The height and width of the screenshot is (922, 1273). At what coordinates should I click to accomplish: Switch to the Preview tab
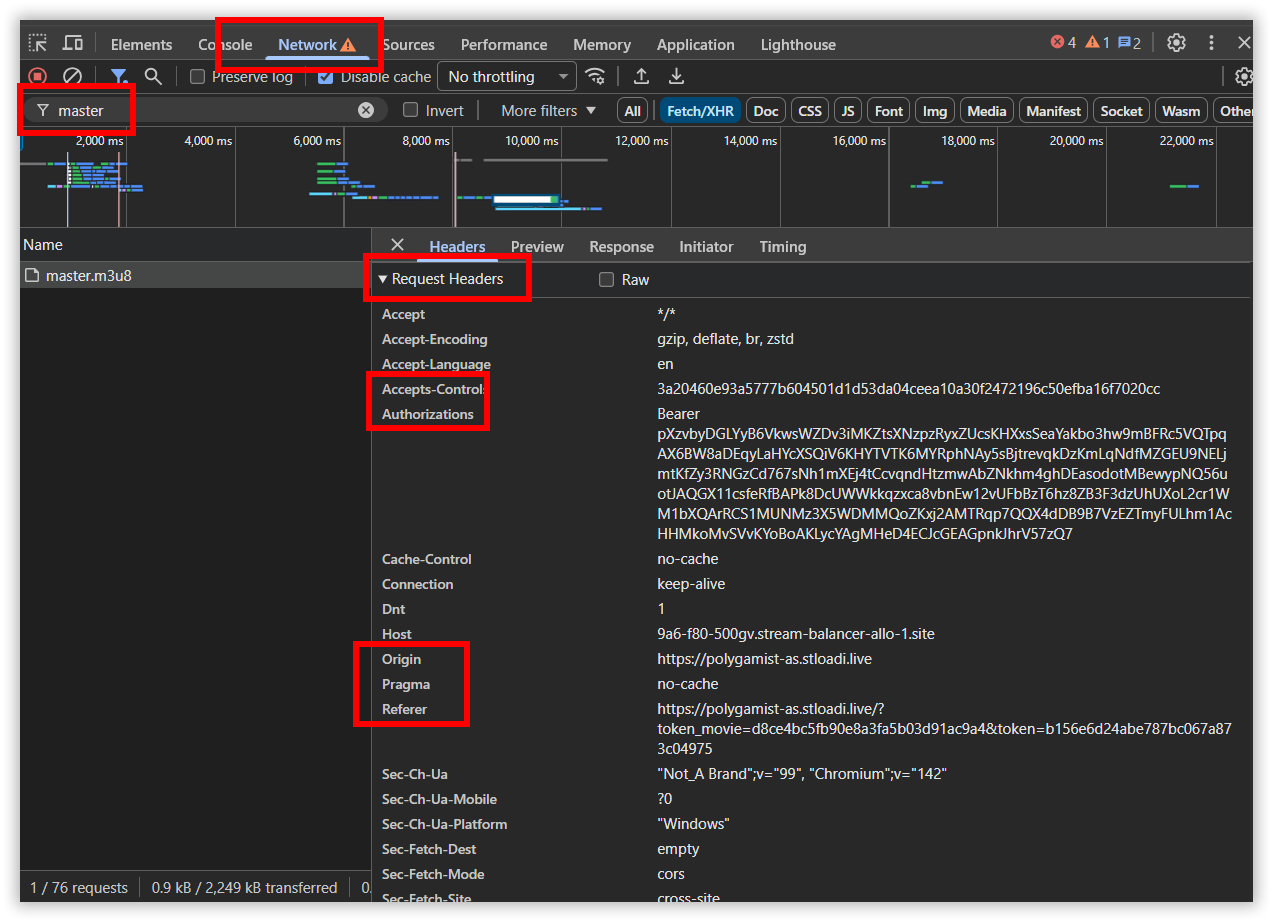coord(537,246)
